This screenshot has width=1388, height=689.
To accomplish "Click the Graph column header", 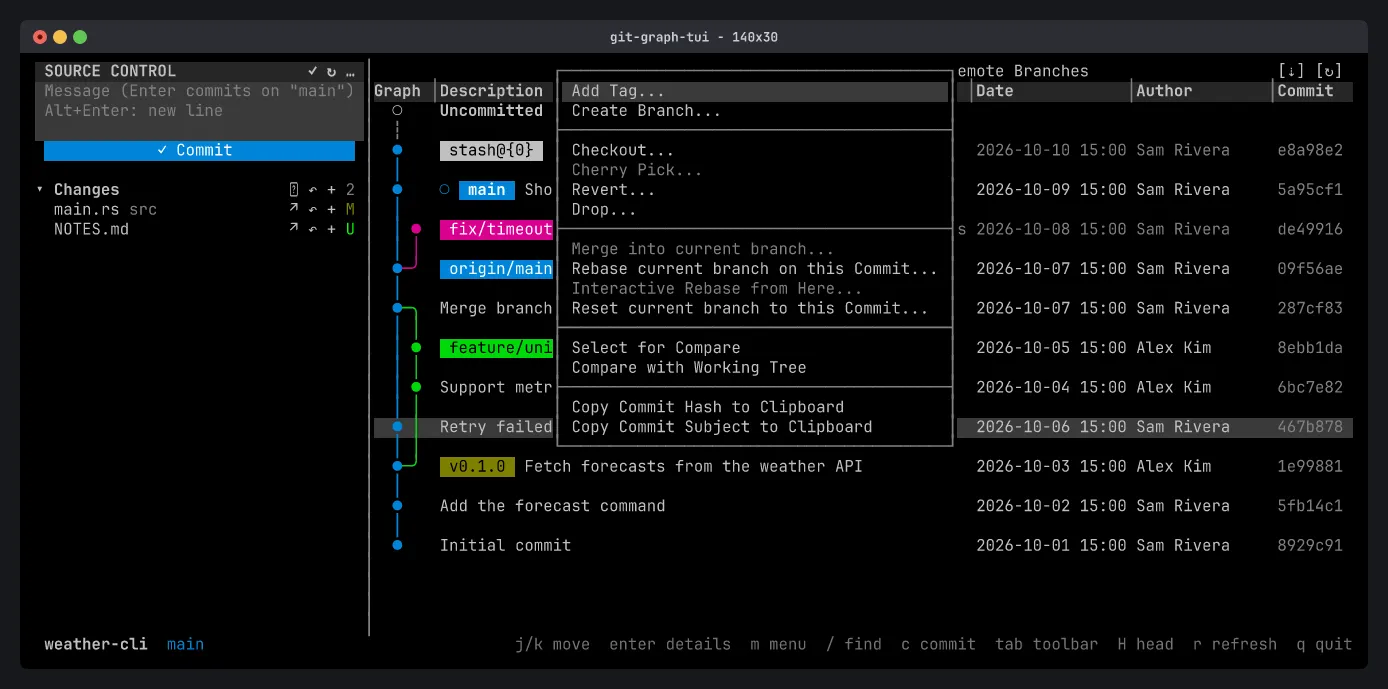I will (x=397, y=91).
